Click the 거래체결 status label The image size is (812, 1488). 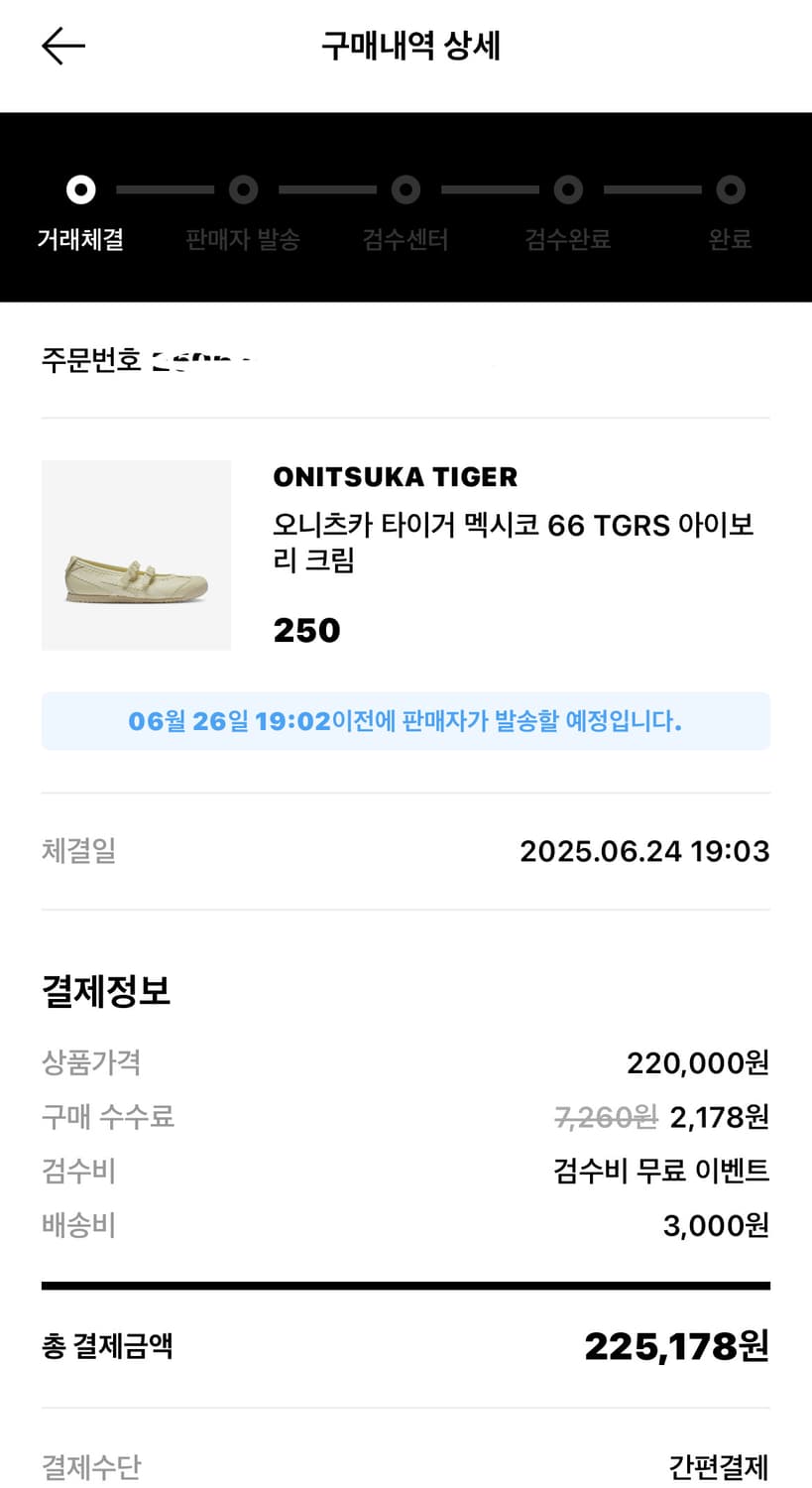(x=80, y=239)
